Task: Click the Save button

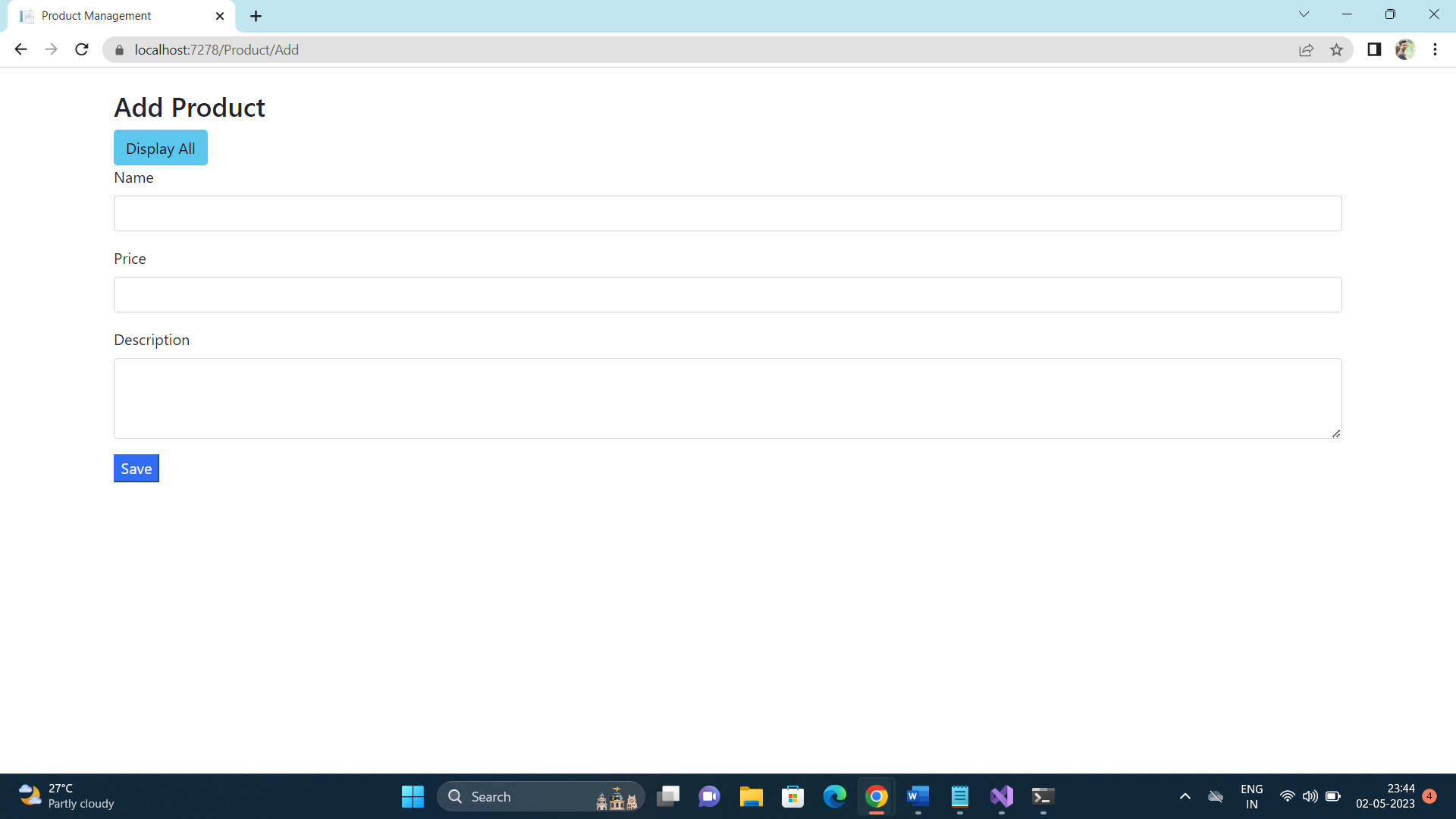Action: click(x=136, y=468)
